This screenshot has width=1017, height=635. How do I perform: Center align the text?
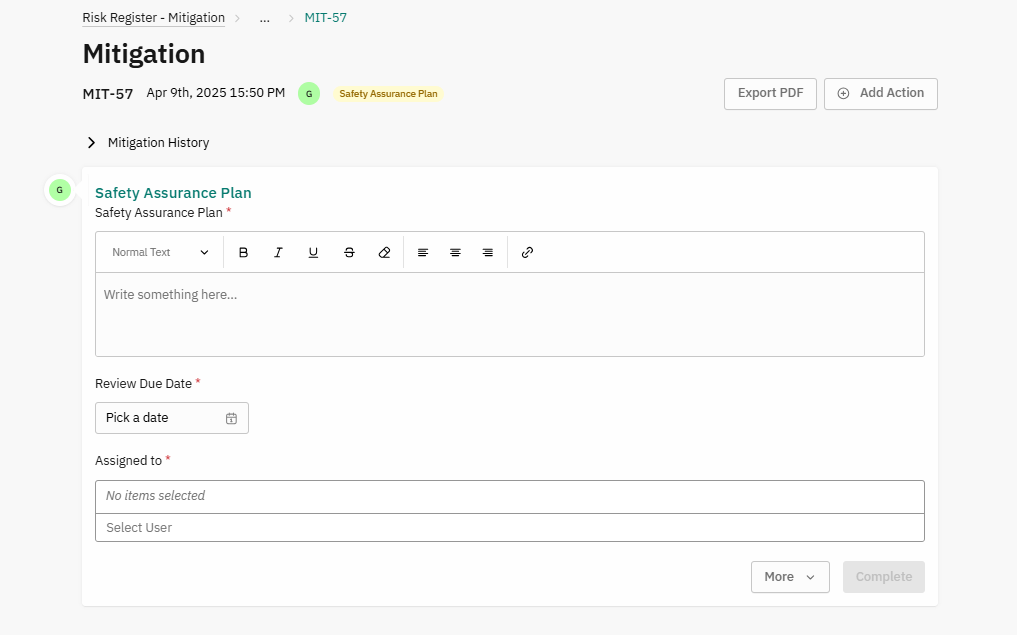[455, 252]
